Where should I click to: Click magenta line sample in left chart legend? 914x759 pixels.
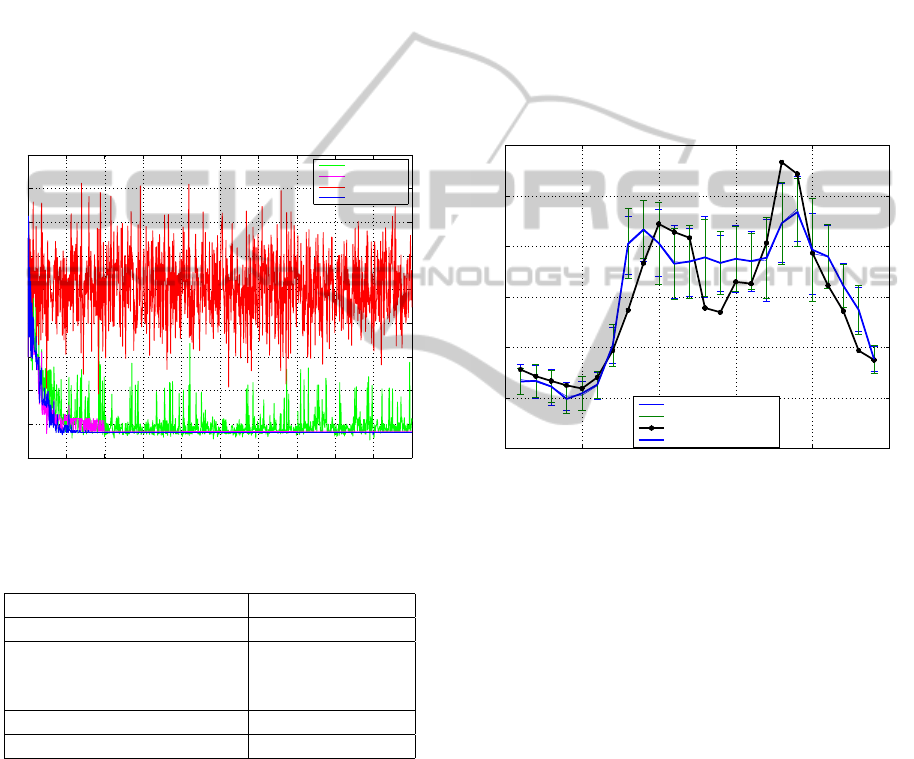[x=332, y=176]
